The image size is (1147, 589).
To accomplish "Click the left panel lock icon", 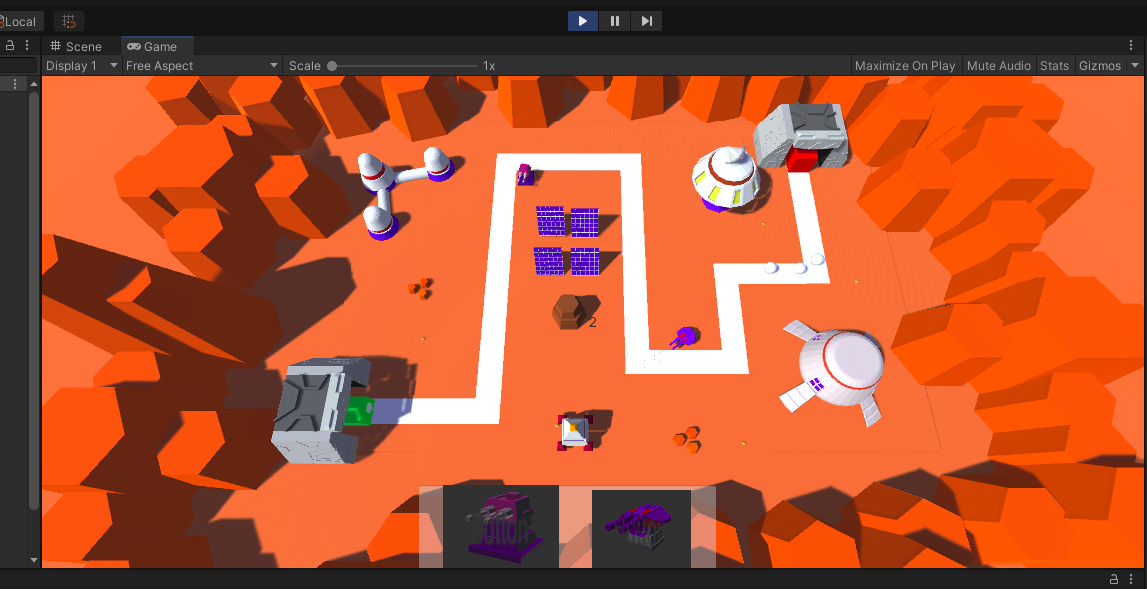I will pyautogui.click(x=10, y=45).
